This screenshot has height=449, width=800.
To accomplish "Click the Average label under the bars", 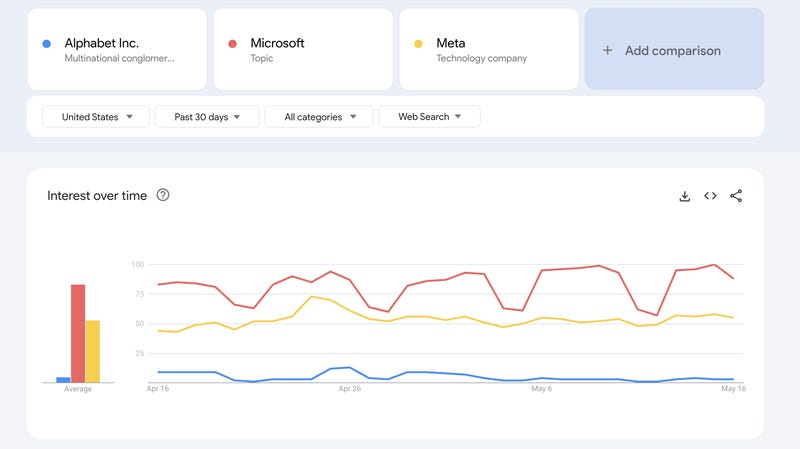I will [78, 389].
